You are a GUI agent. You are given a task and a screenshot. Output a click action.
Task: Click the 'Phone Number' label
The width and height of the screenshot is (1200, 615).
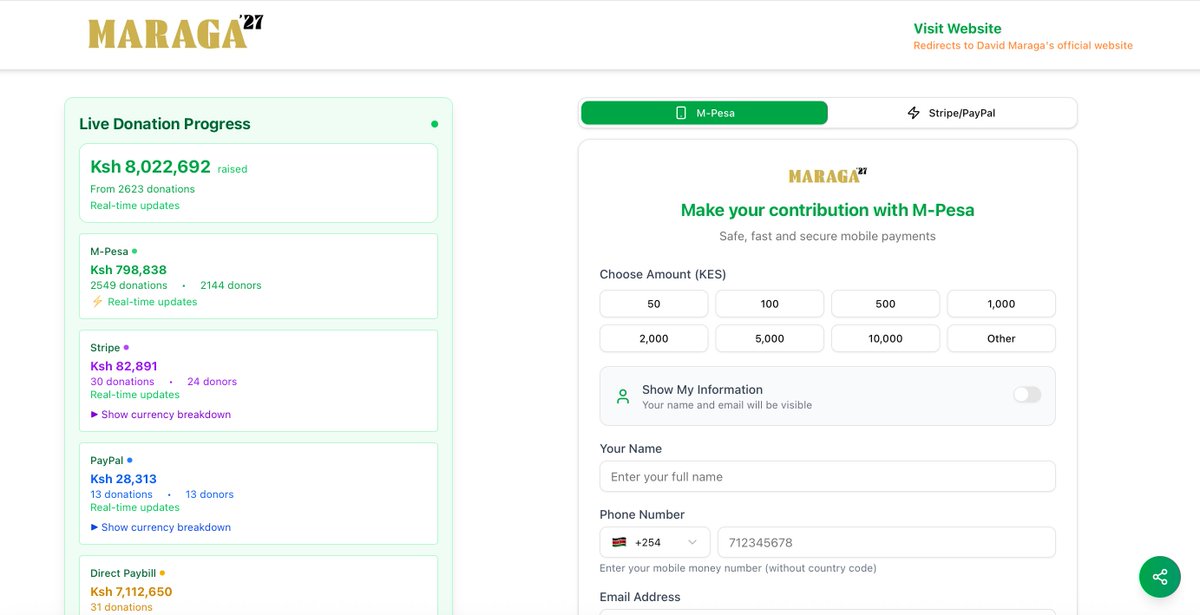pyautogui.click(x=642, y=514)
